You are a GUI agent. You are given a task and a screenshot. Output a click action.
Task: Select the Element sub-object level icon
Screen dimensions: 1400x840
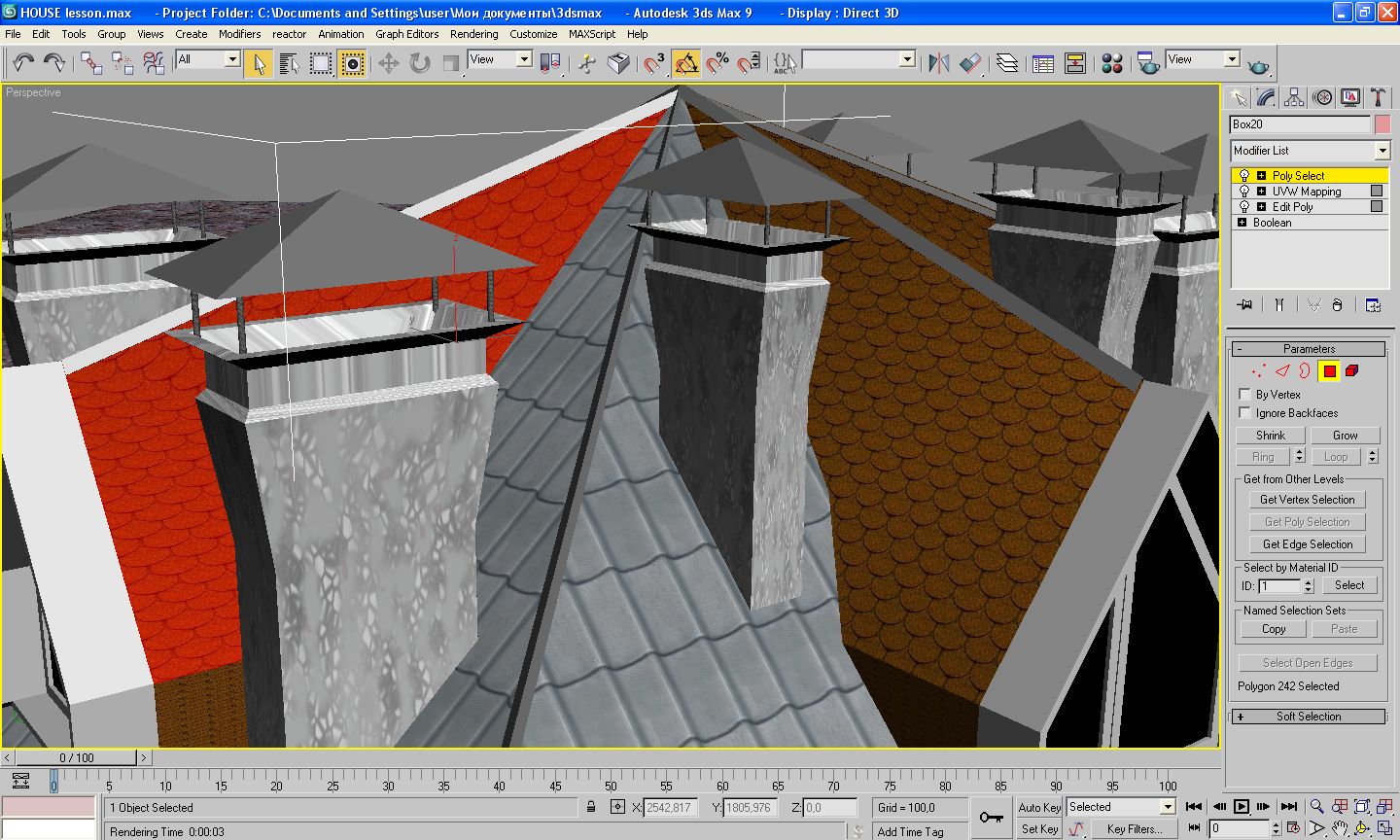click(1351, 370)
